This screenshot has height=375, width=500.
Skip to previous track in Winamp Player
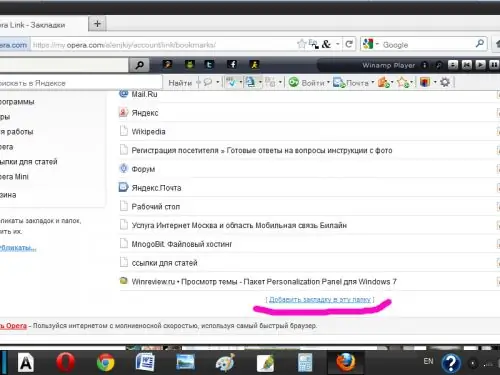point(466,65)
